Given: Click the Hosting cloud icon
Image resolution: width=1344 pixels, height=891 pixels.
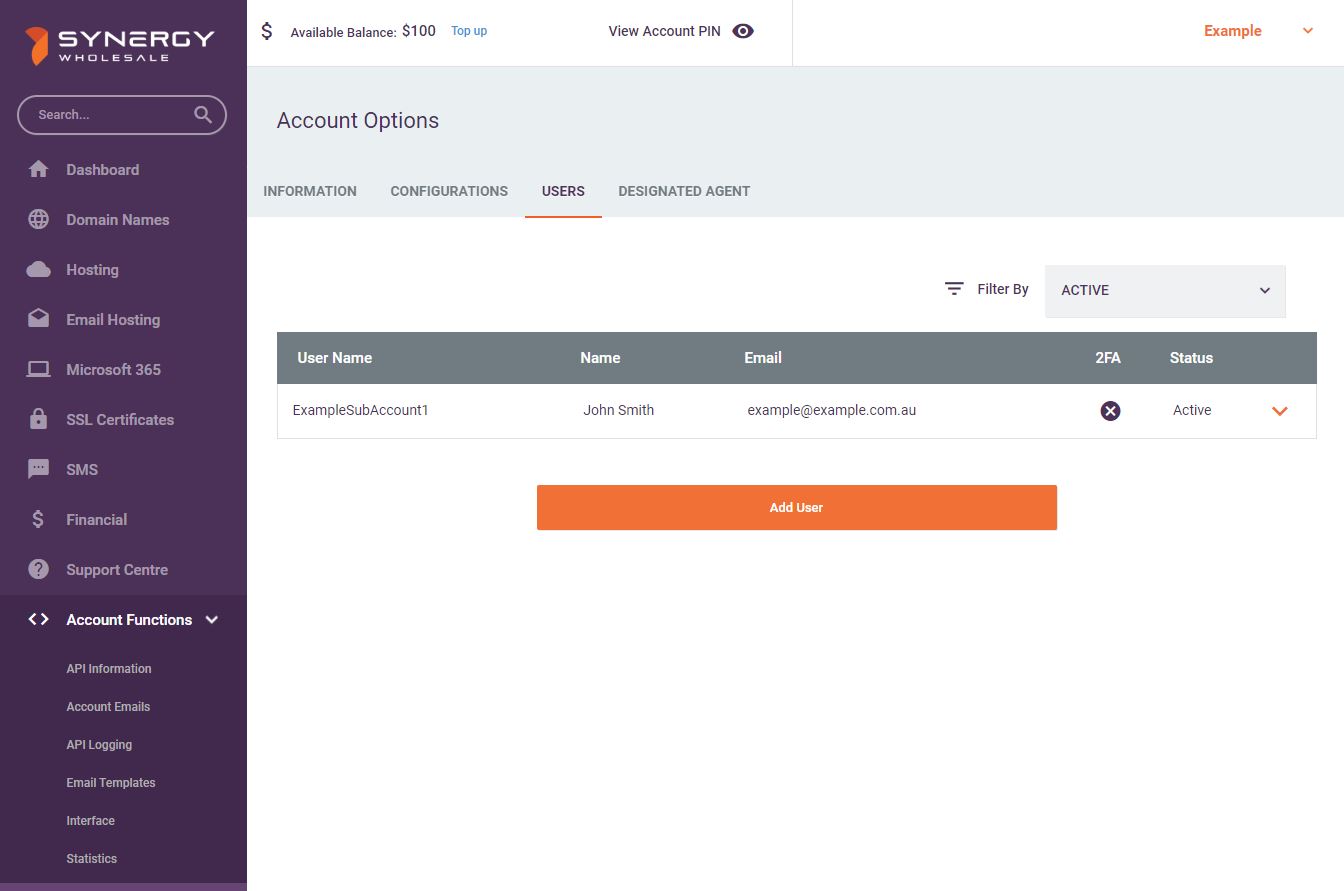Looking at the screenshot, I should 38,270.
